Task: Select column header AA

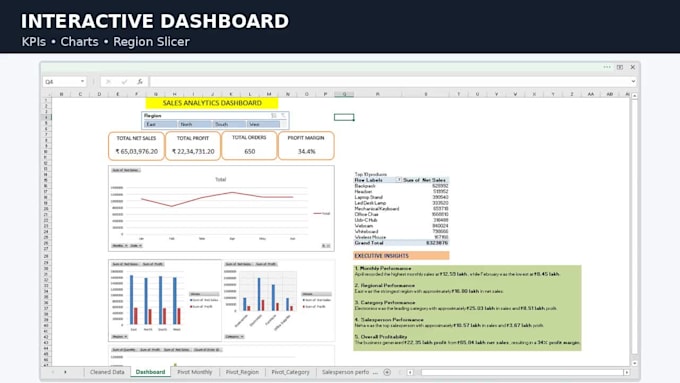Action: pyautogui.click(x=591, y=94)
